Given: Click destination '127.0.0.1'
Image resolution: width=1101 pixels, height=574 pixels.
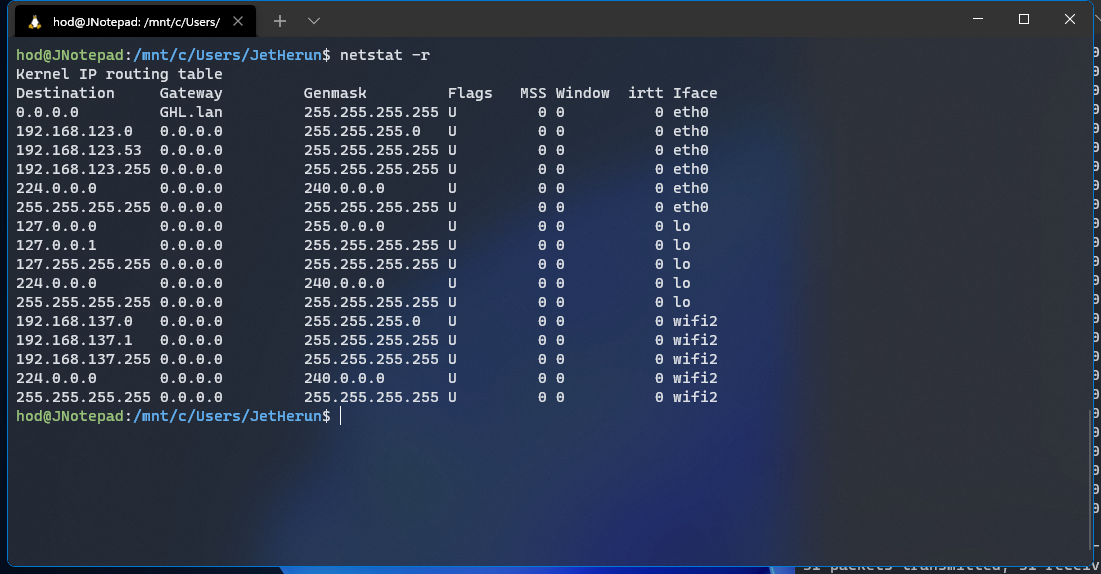Looking at the screenshot, I should 56,244.
